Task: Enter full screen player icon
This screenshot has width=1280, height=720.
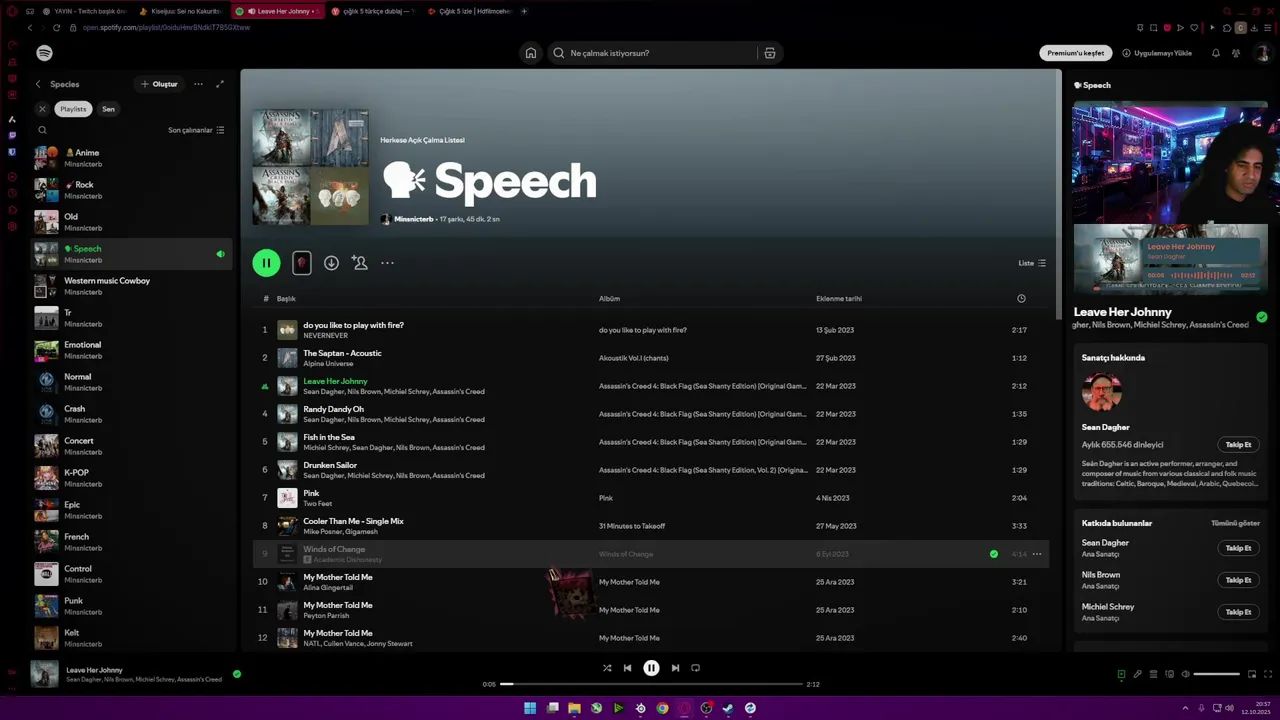Action: [1268, 674]
